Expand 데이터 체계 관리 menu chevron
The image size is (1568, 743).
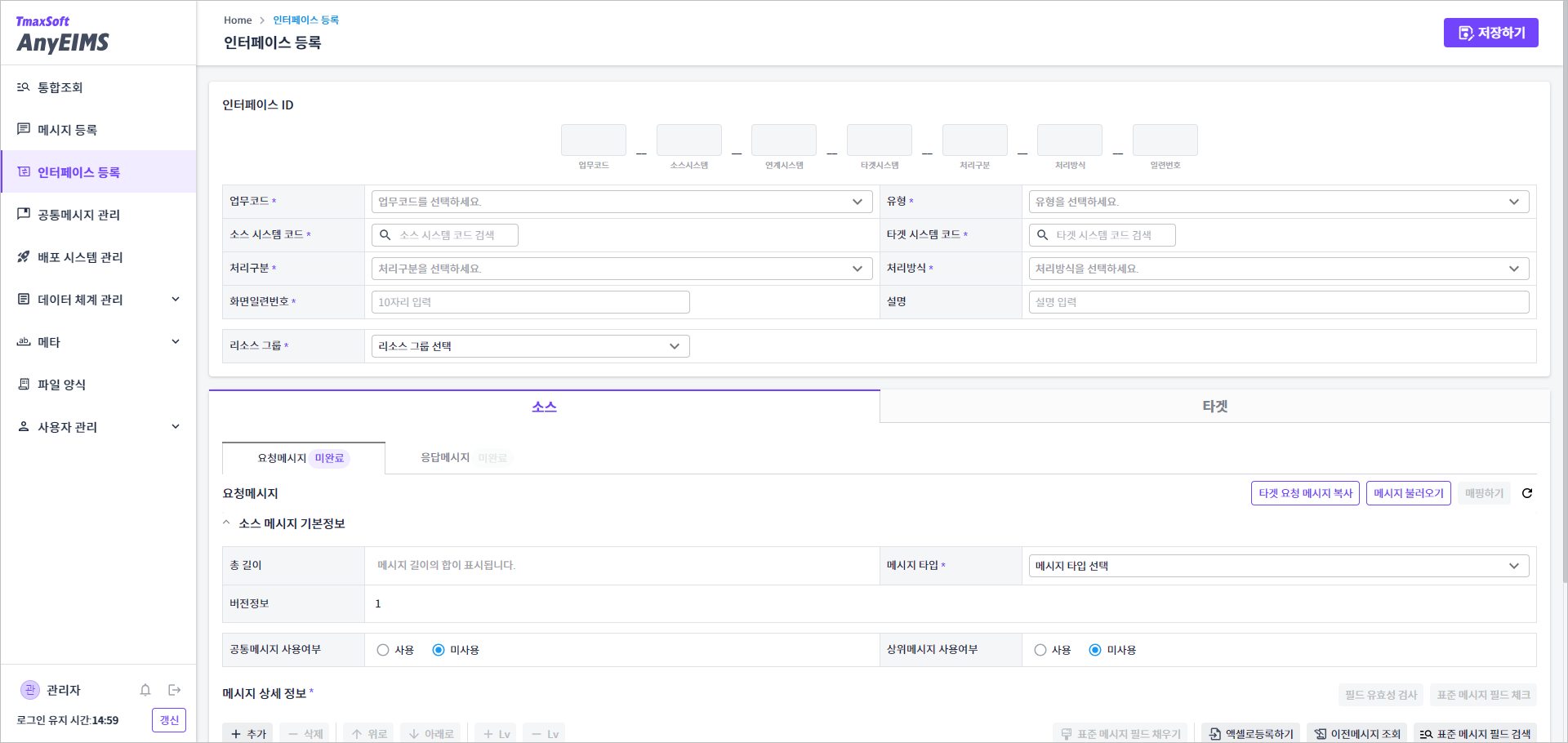point(176,300)
